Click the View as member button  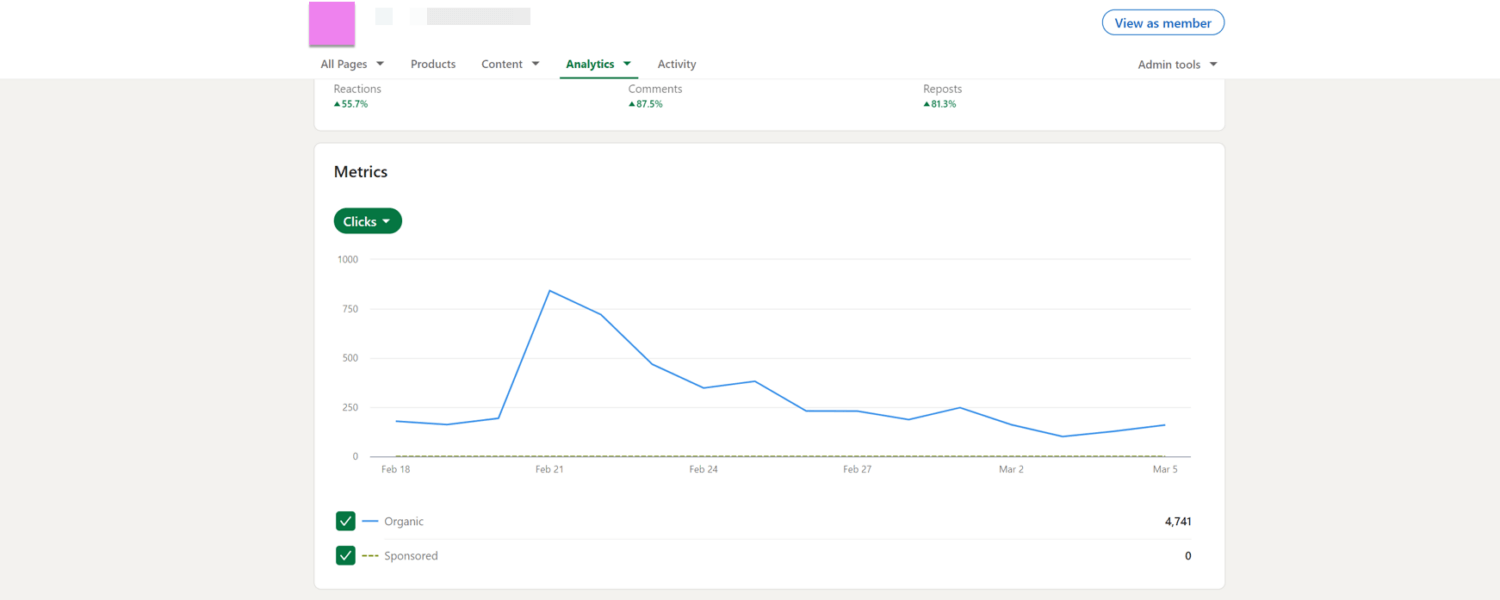(x=1162, y=22)
